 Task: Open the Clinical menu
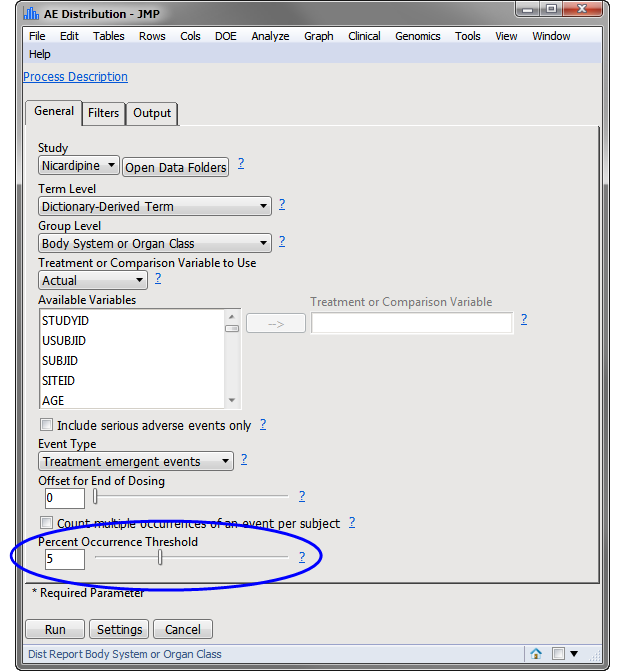point(364,36)
